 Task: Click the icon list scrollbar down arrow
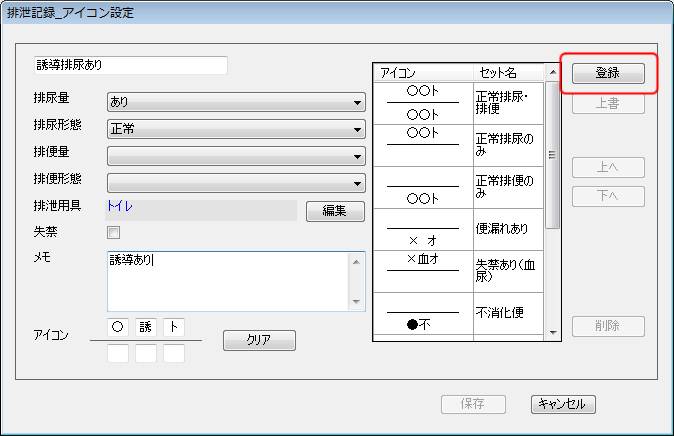pyautogui.click(x=552, y=333)
